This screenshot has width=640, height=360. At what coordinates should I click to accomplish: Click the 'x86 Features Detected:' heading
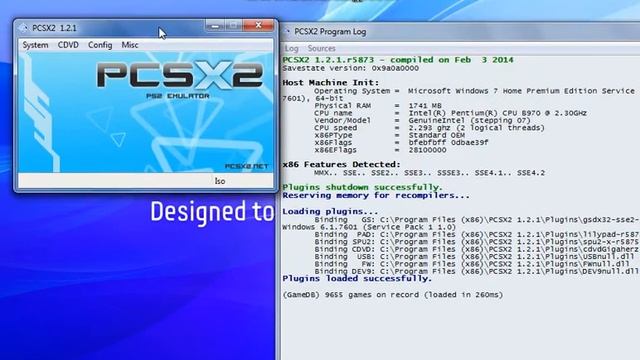(x=342, y=164)
